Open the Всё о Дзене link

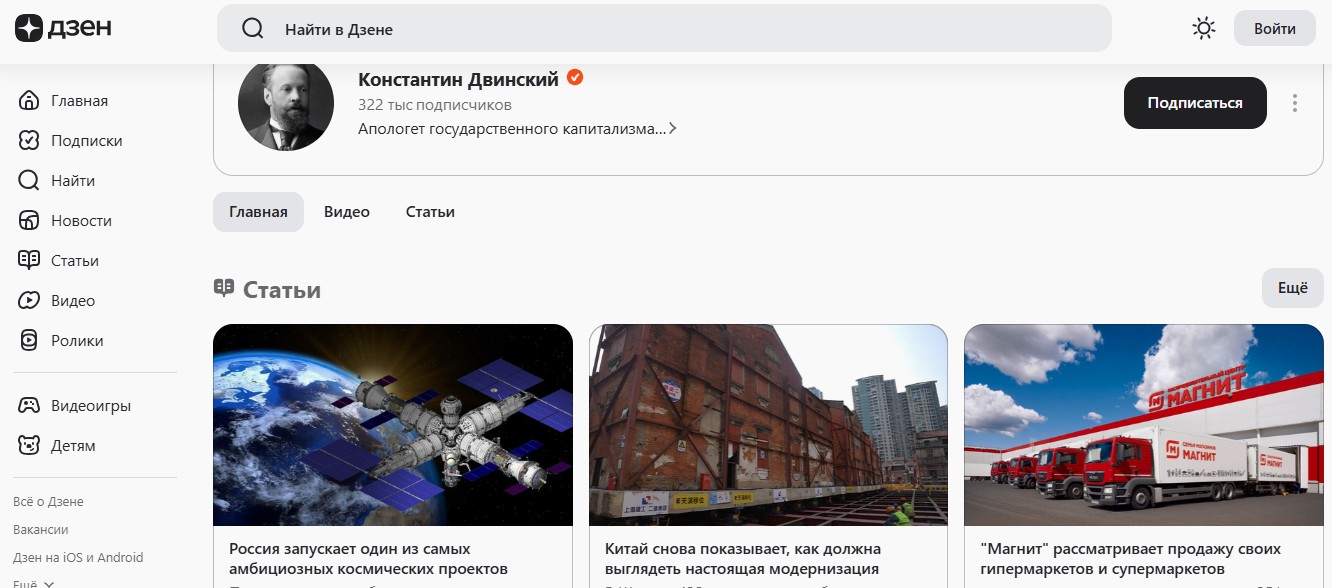(x=48, y=502)
